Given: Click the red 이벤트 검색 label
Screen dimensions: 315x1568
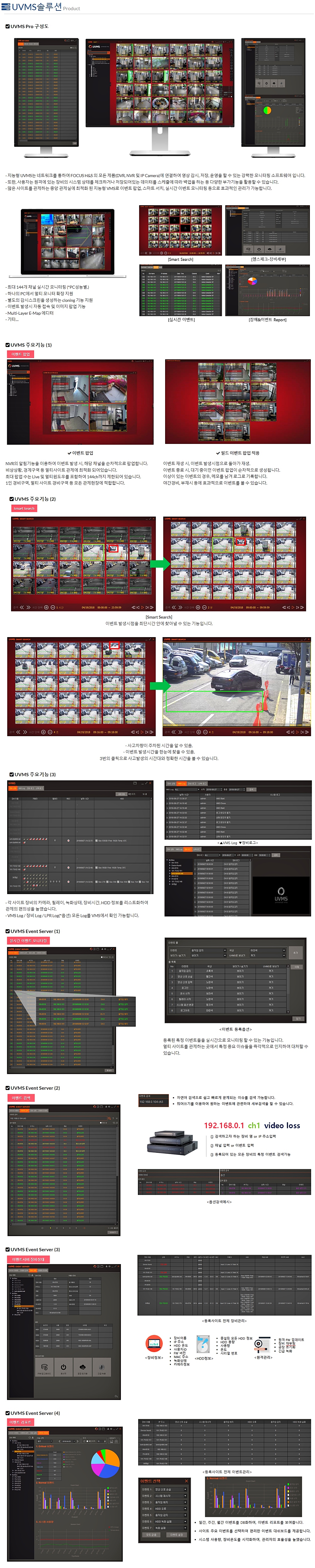Looking at the screenshot, I should [x=20, y=1097].
